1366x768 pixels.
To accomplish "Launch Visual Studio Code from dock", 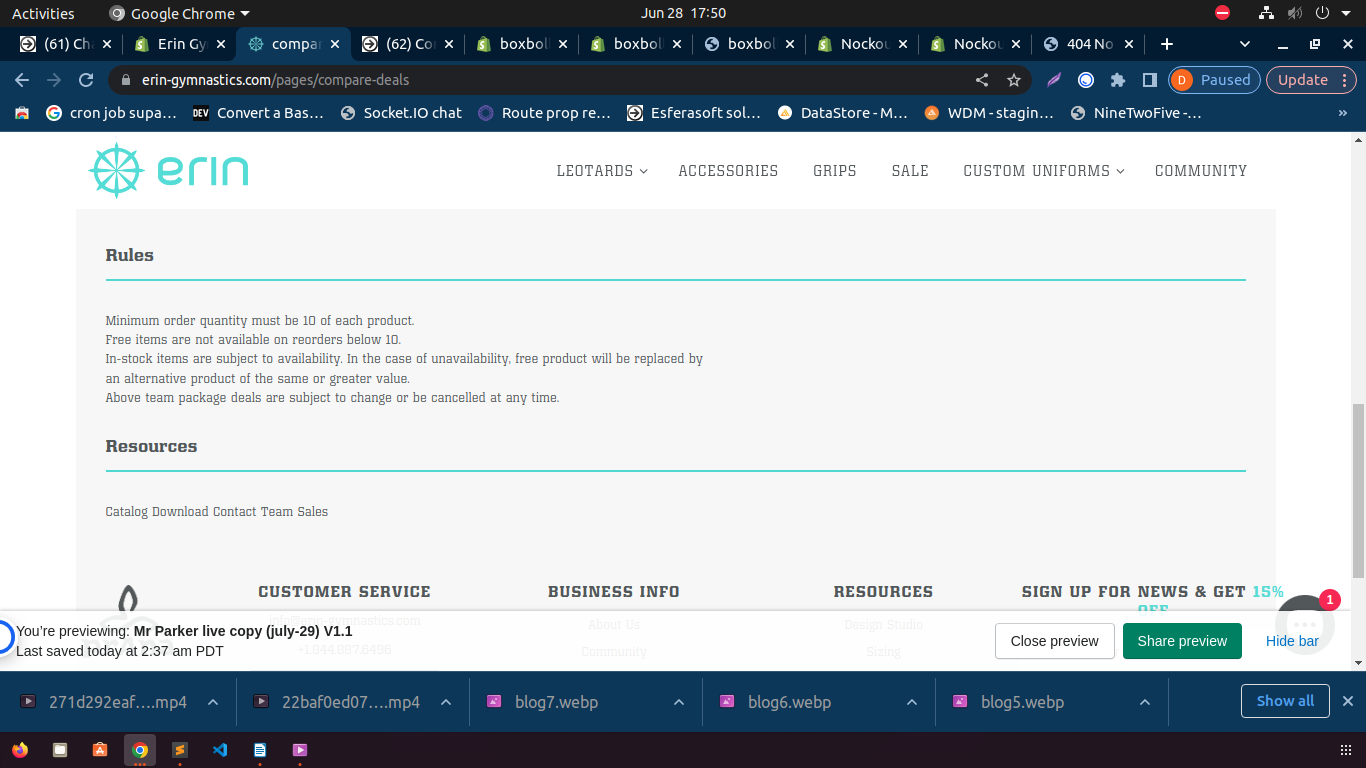I will click(x=220, y=749).
